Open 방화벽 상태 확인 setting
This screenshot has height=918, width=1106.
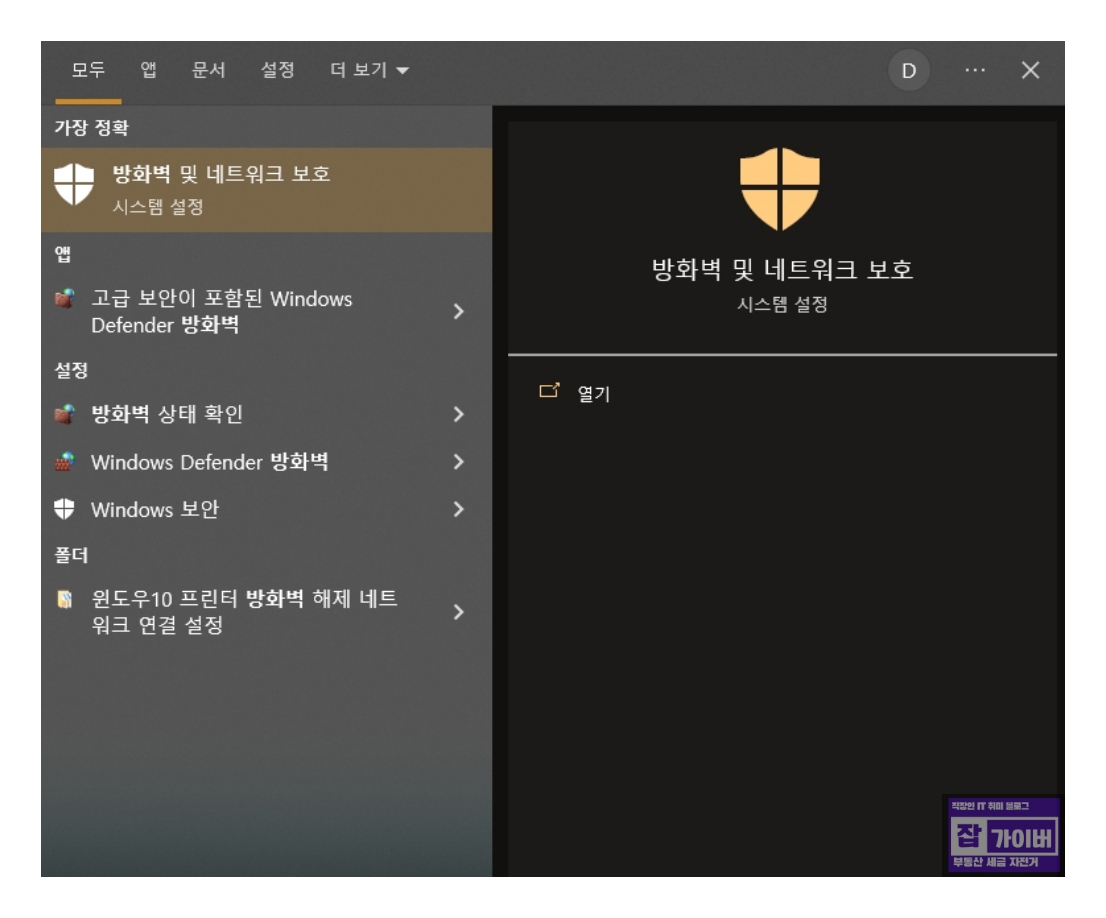click(267, 414)
